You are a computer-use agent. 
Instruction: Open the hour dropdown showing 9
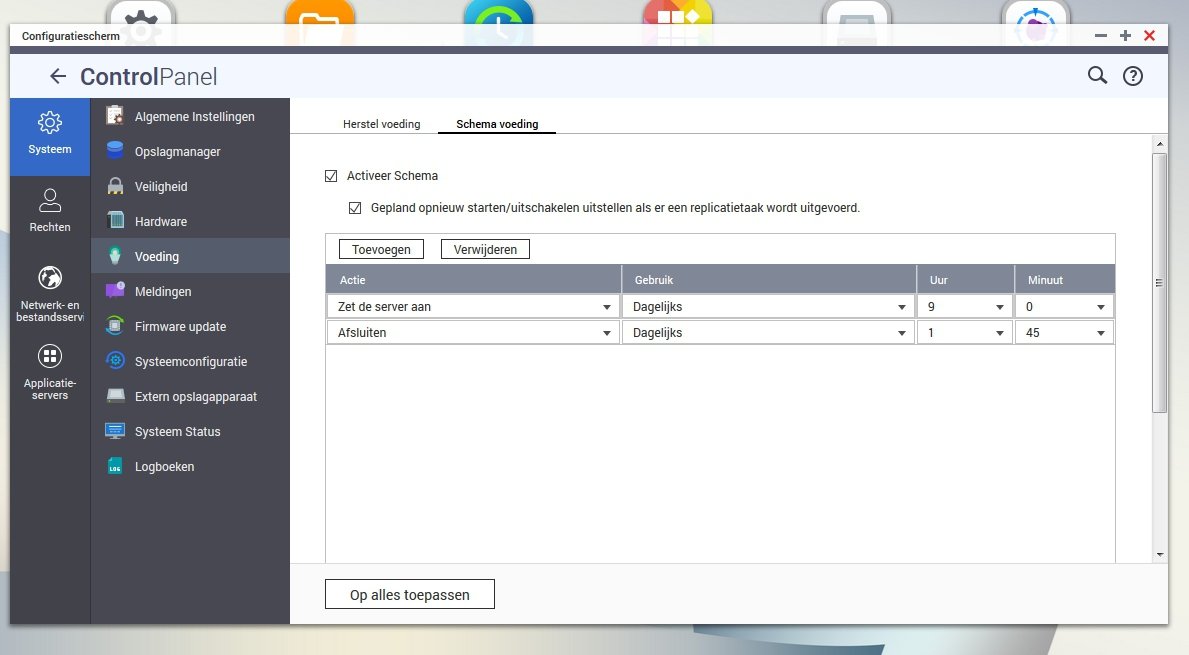(964, 307)
